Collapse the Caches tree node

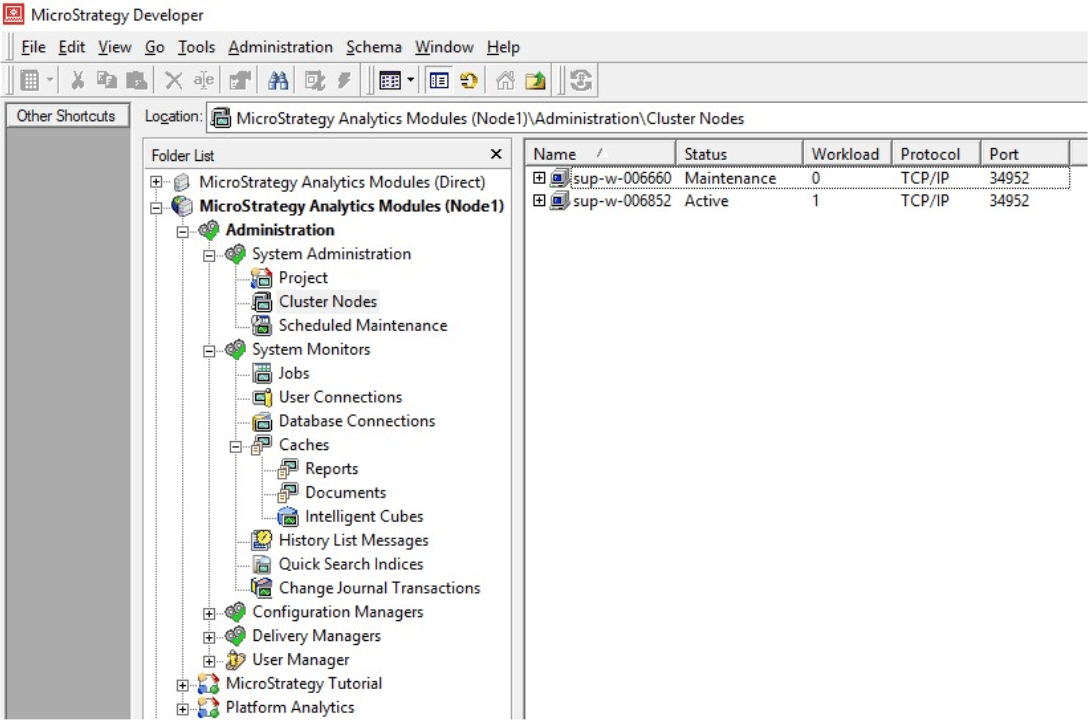(x=235, y=447)
